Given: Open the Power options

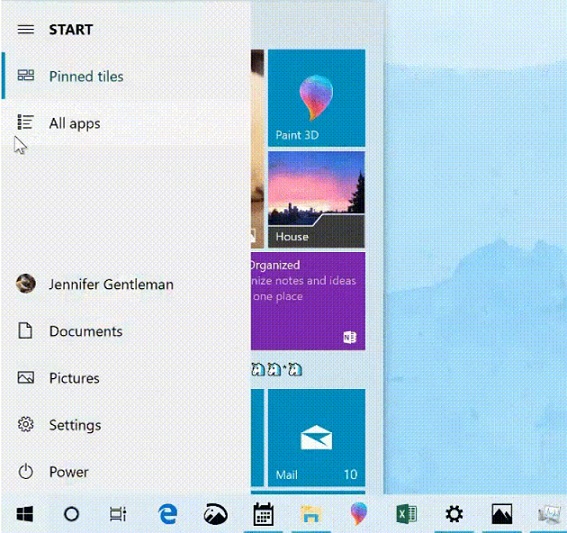Looking at the screenshot, I should [126, 472].
